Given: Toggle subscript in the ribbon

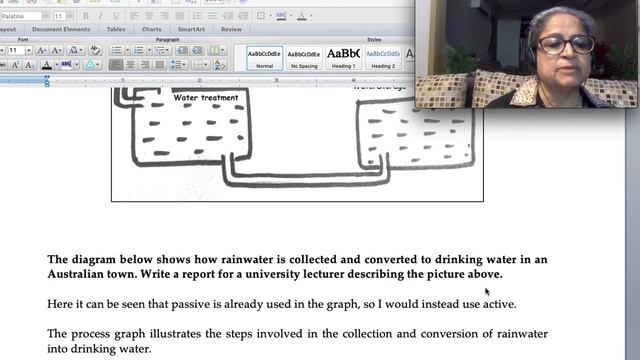Looking at the screenshot, I should (30, 64).
